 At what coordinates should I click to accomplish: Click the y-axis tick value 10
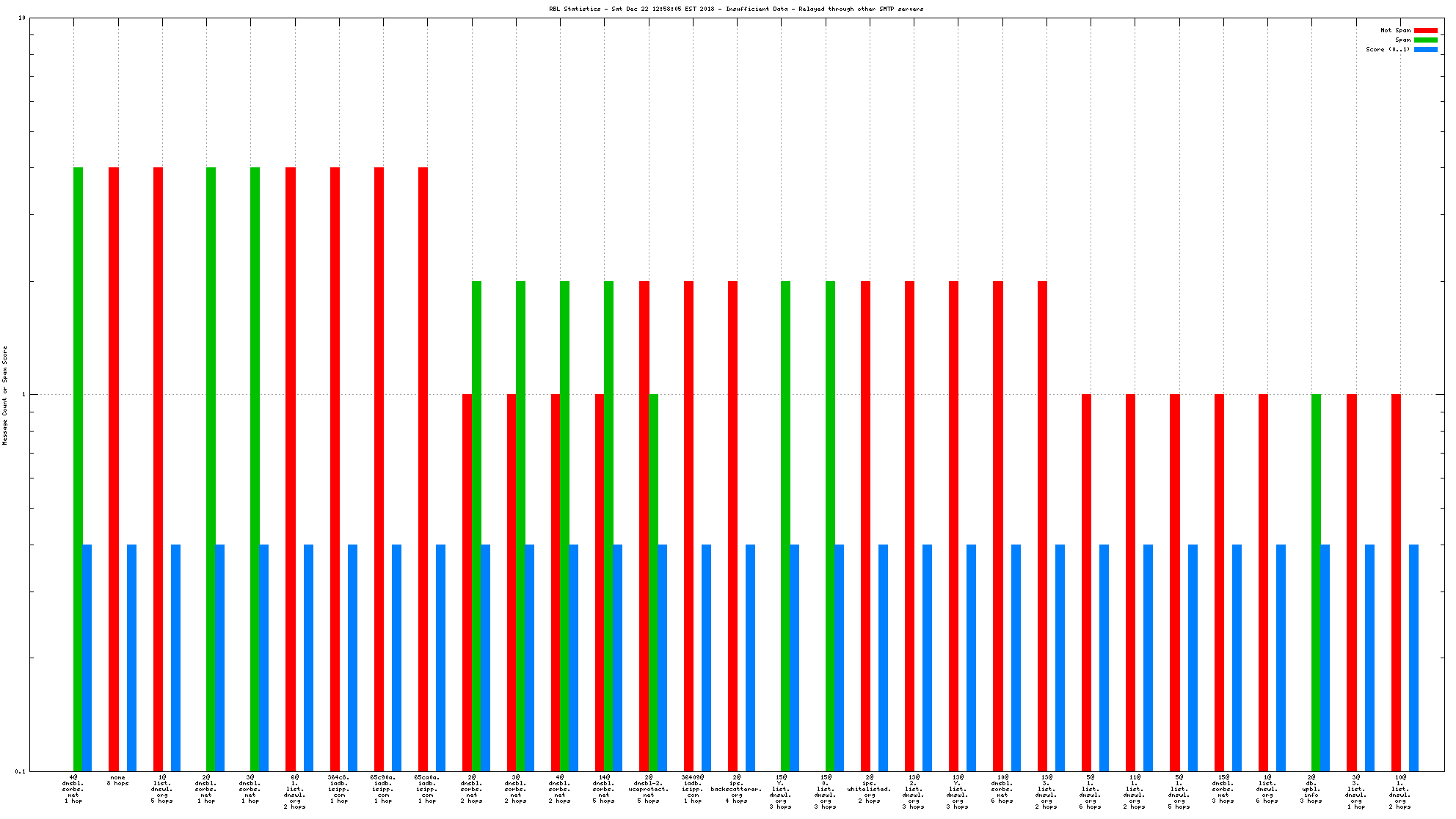pos(22,18)
